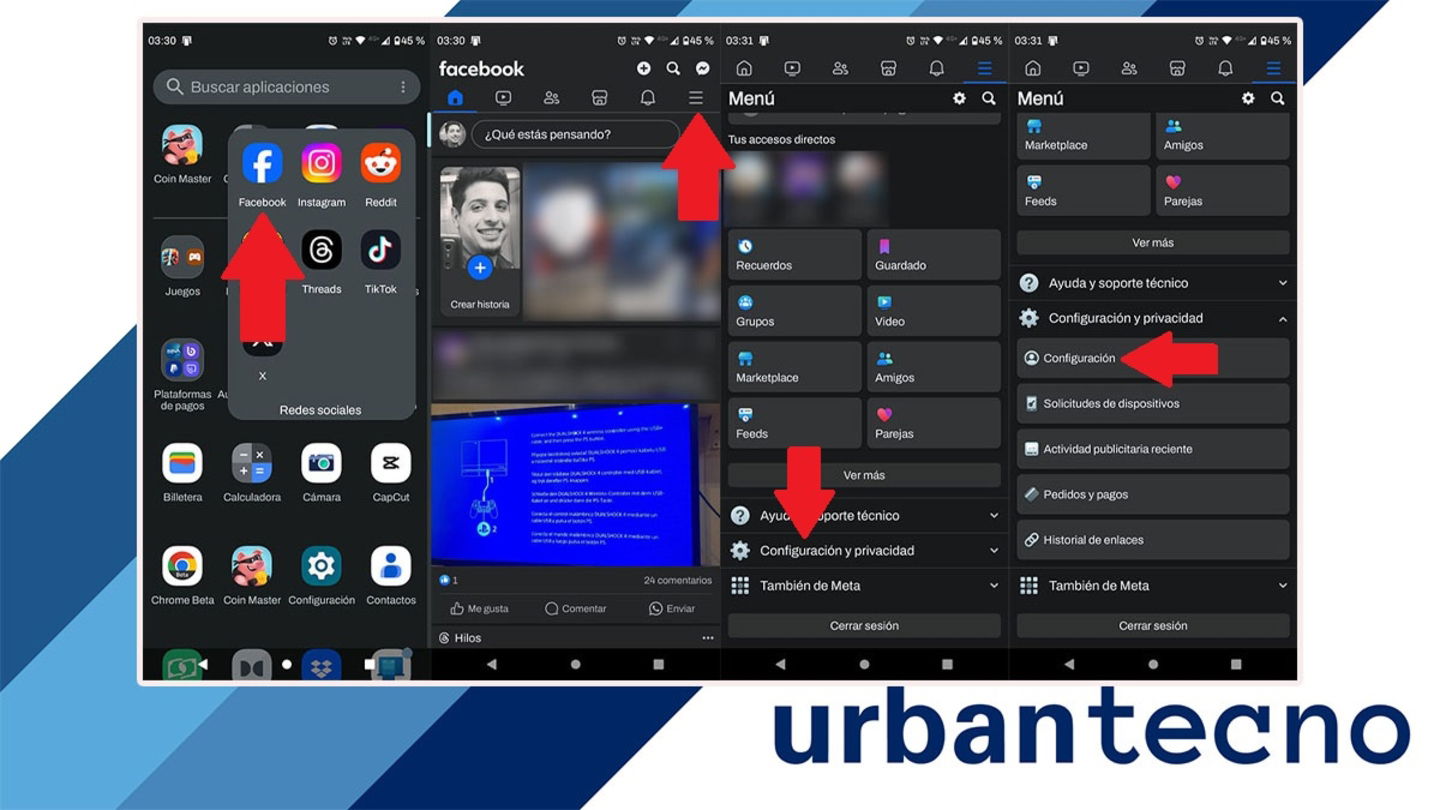Image resolution: width=1440 pixels, height=810 pixels.
Task: Open the Recuerdos shortcut tile
Action: click(x=794, y=255)
